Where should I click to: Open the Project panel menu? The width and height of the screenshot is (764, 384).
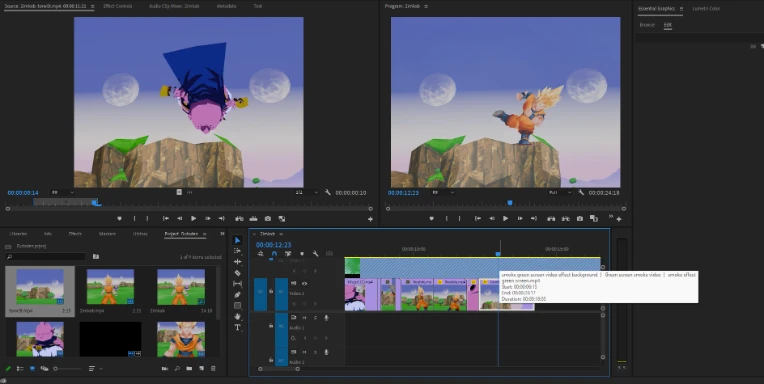[x=204, y=234]
